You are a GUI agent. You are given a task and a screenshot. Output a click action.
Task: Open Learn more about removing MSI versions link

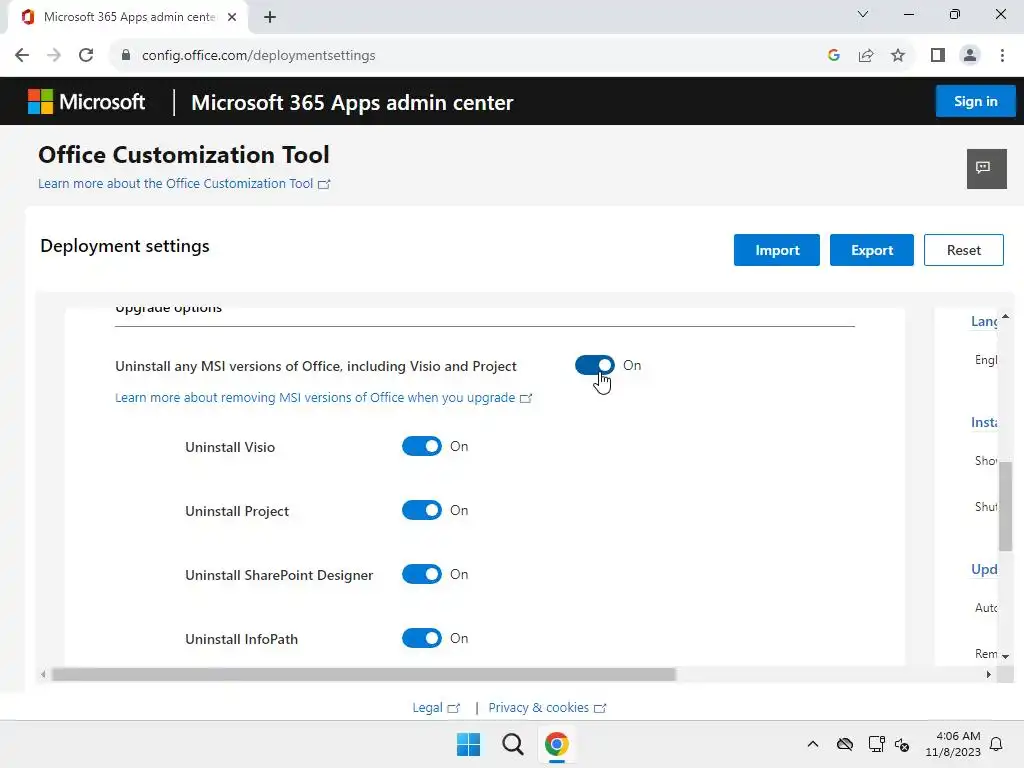click(316, 397)
